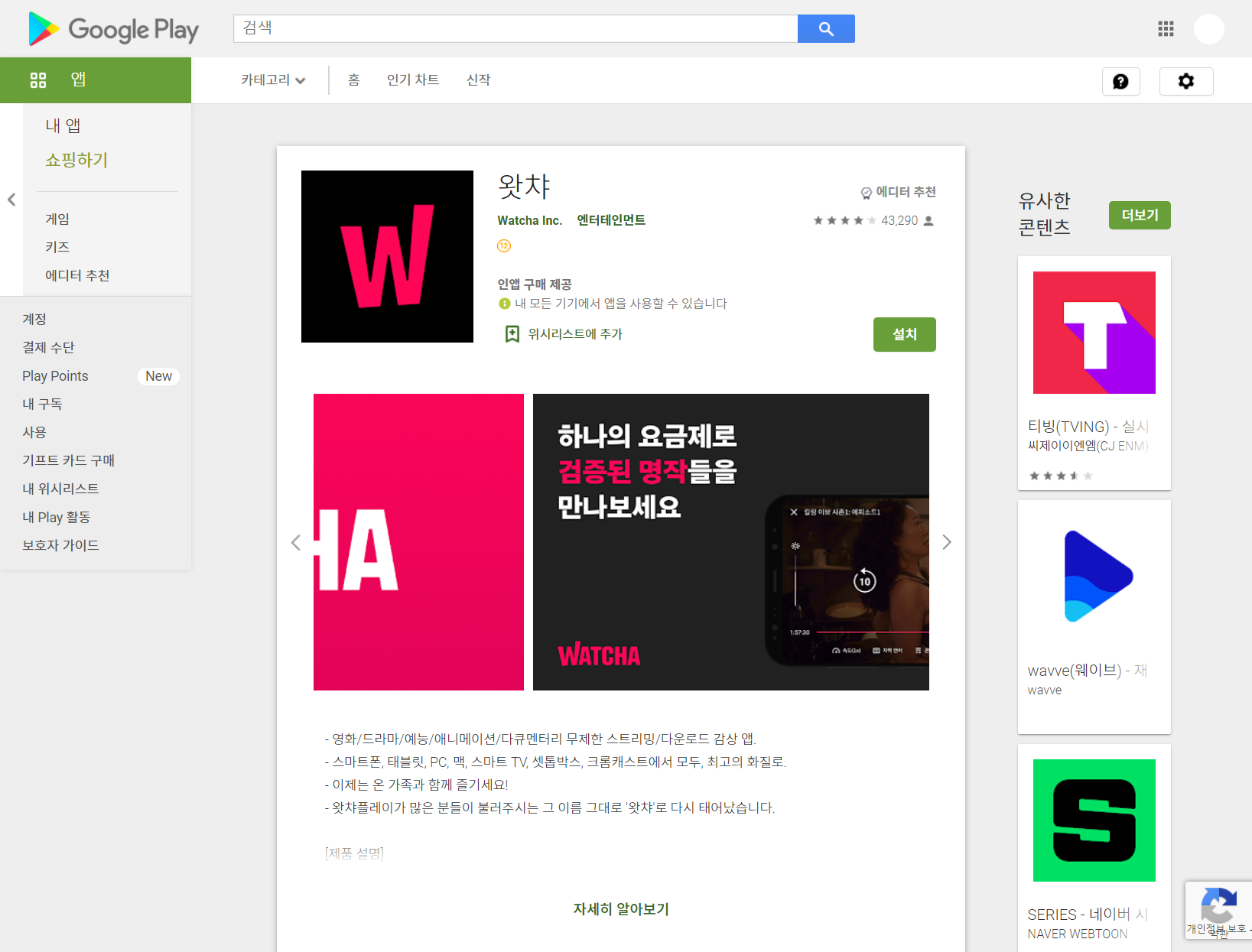The height and width of the screenshot is (952, 1252).
Task: Open the SERIES app icon
Action: point(1094,820)
